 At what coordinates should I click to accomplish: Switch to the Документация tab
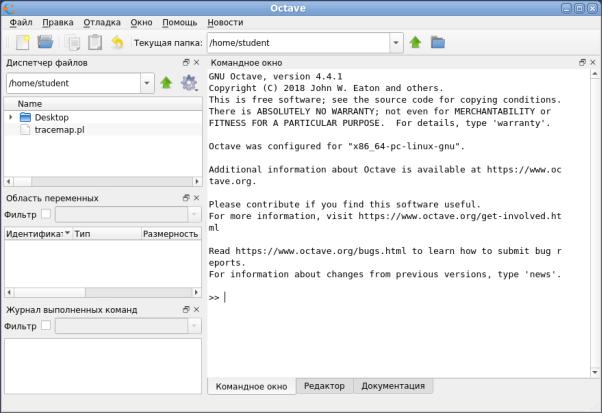pos(393,386)
